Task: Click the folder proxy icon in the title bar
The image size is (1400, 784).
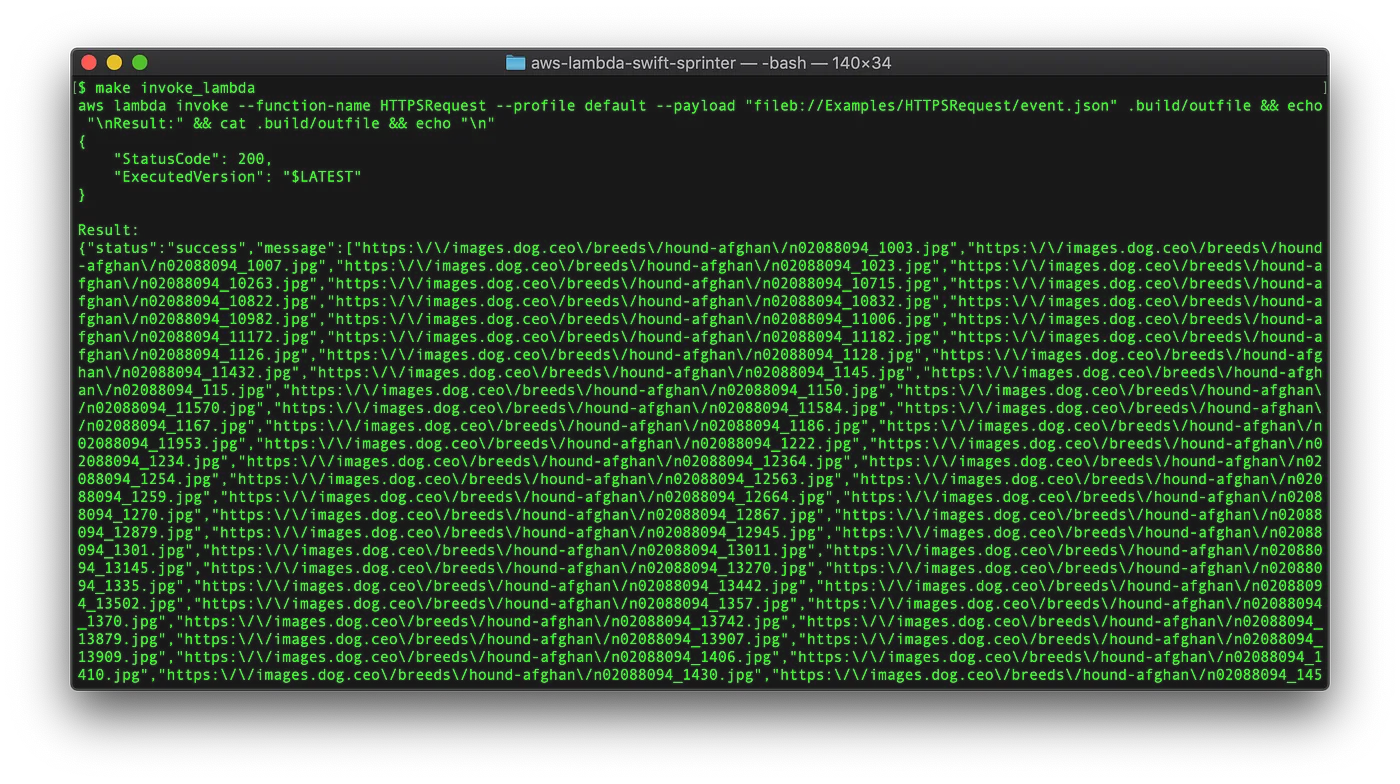Action: (x=515, y=62)
